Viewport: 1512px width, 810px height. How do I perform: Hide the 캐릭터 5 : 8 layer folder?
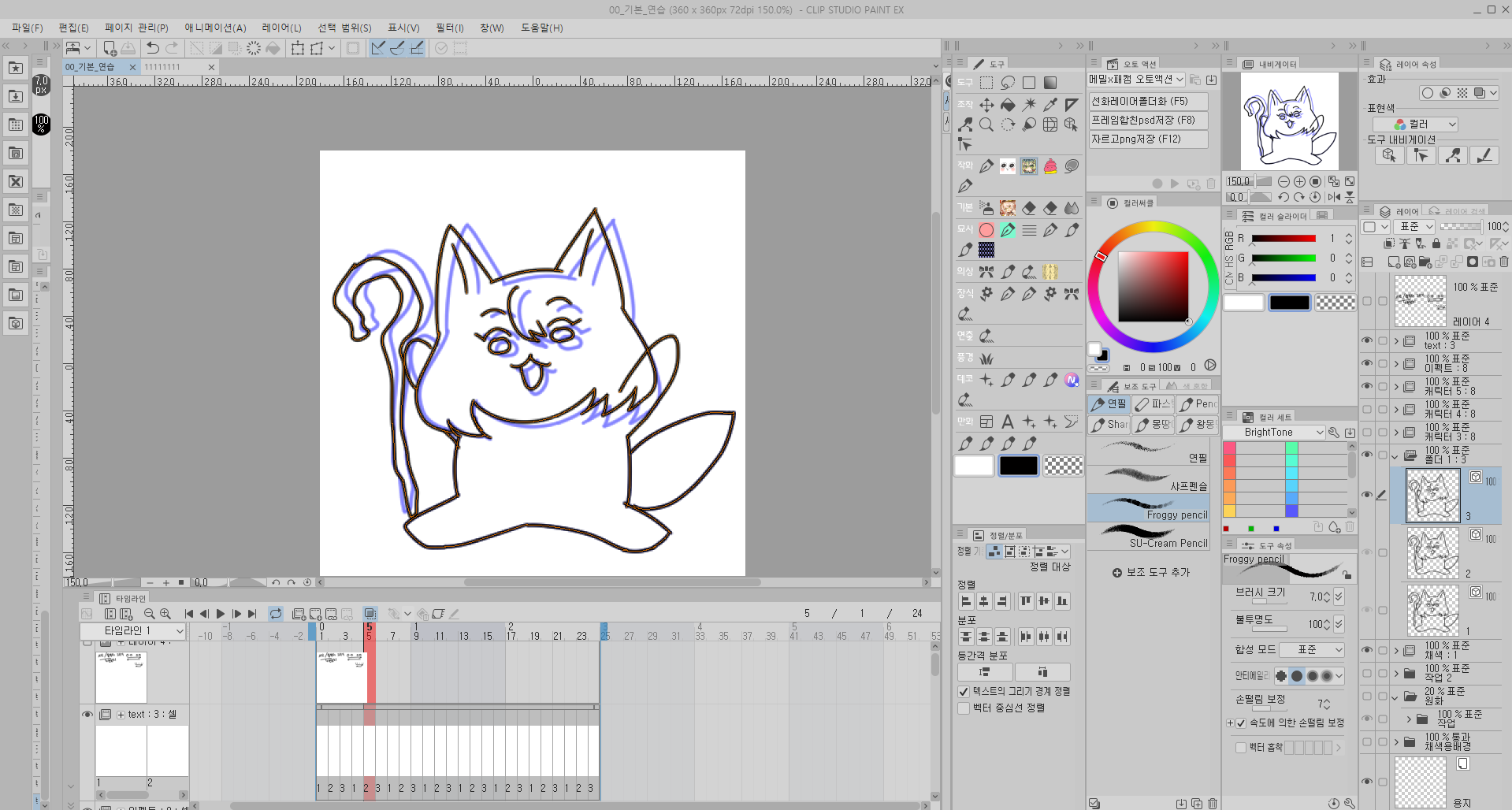tap(1367, 386)
